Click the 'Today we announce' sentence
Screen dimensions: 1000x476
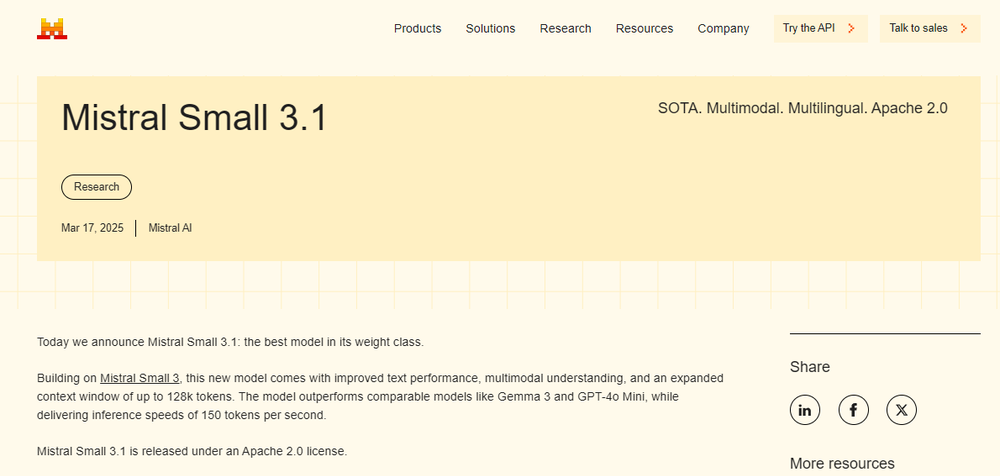(x=230, y=342)
